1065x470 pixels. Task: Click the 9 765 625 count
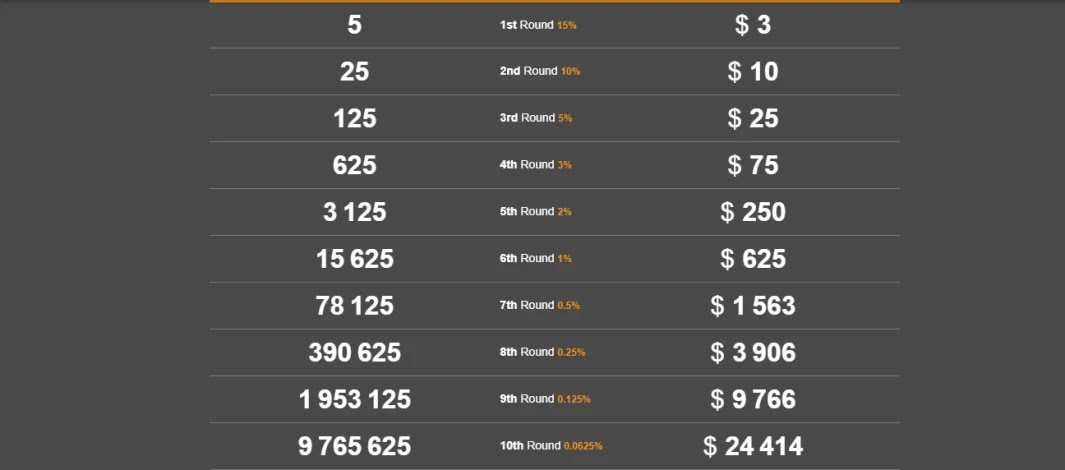coord(355,446)
